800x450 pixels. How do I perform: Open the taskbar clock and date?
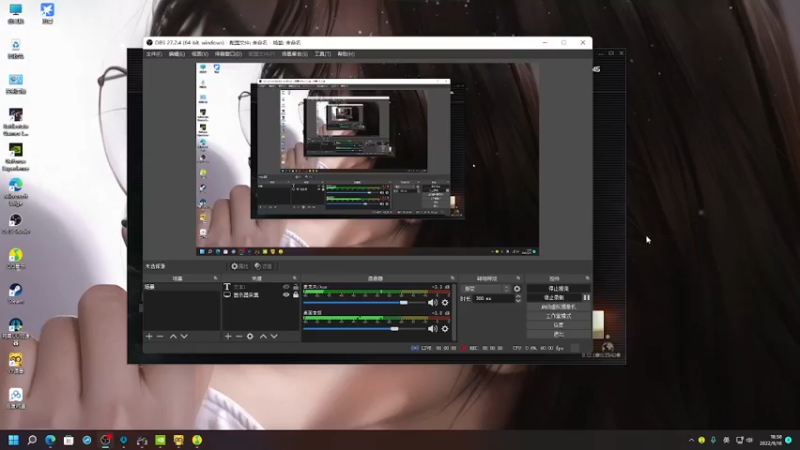(x=771, y=440)
